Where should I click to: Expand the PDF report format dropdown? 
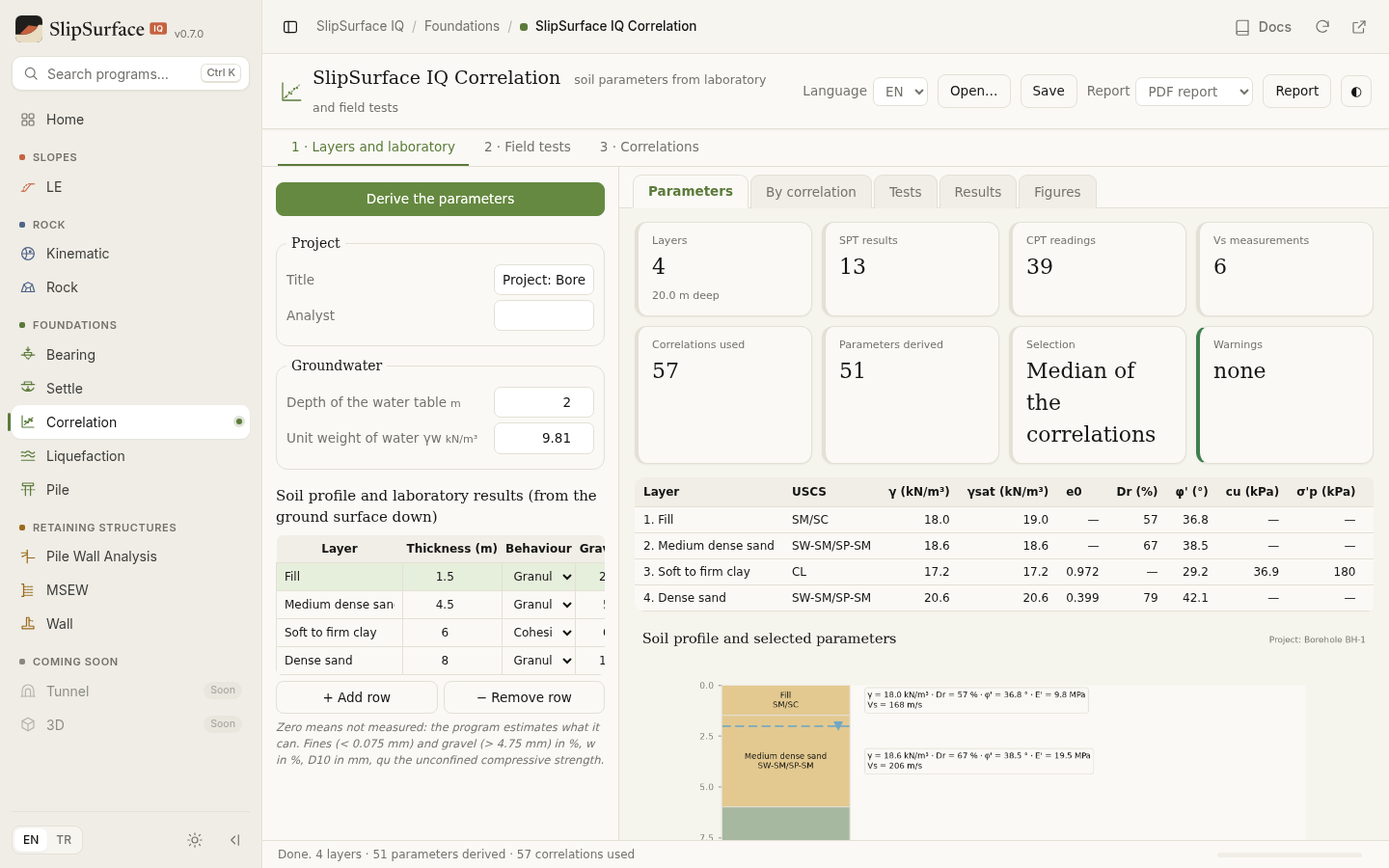1194,92
